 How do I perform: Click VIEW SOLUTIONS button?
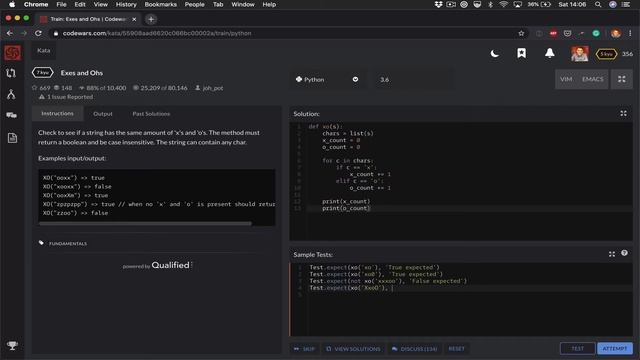point(353,349)
